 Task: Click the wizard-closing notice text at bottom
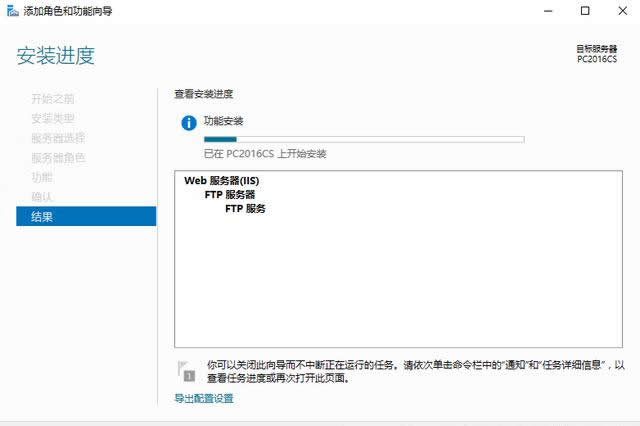coord(416,371)
